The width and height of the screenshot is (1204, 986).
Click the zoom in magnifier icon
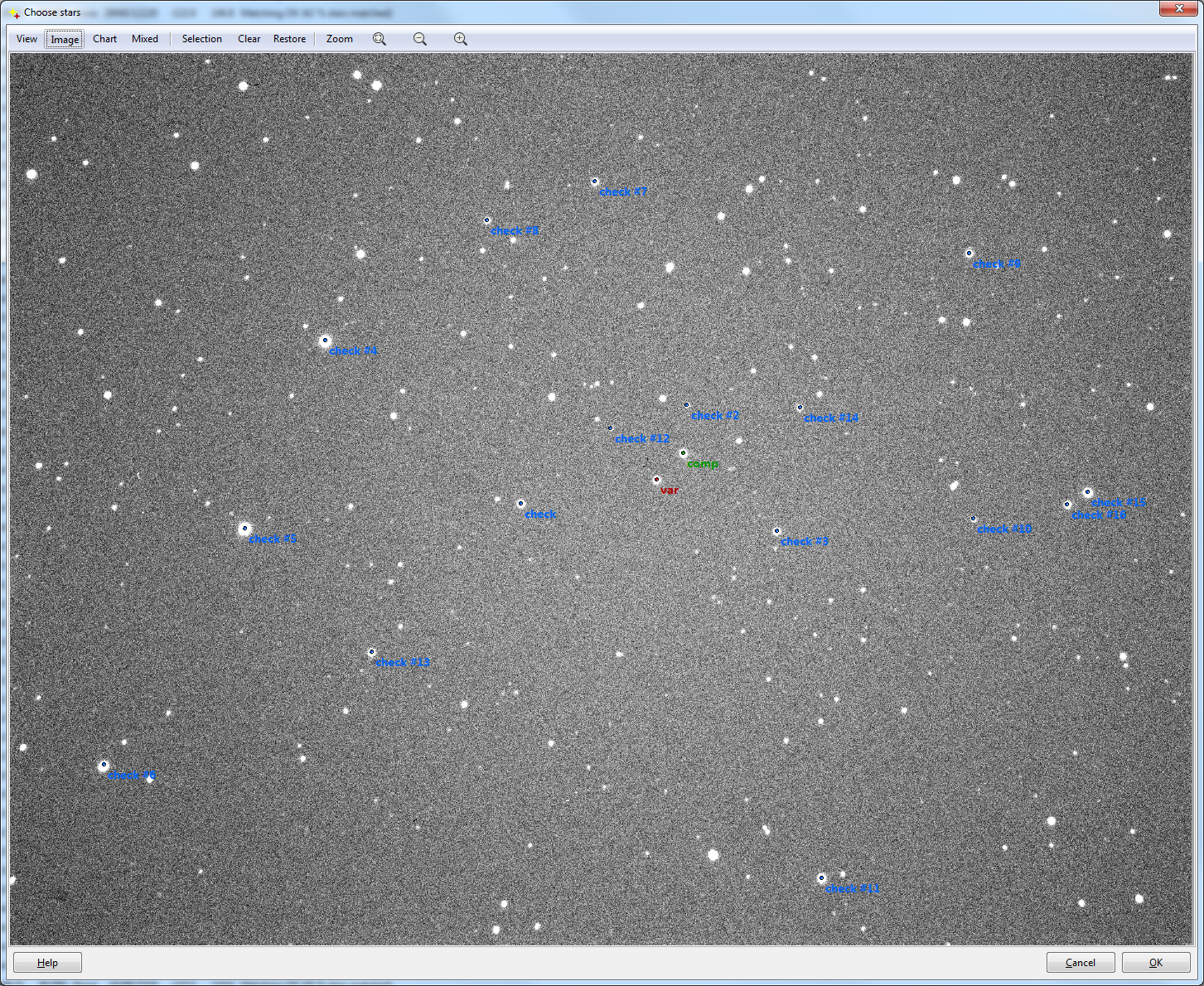(461, 39)
